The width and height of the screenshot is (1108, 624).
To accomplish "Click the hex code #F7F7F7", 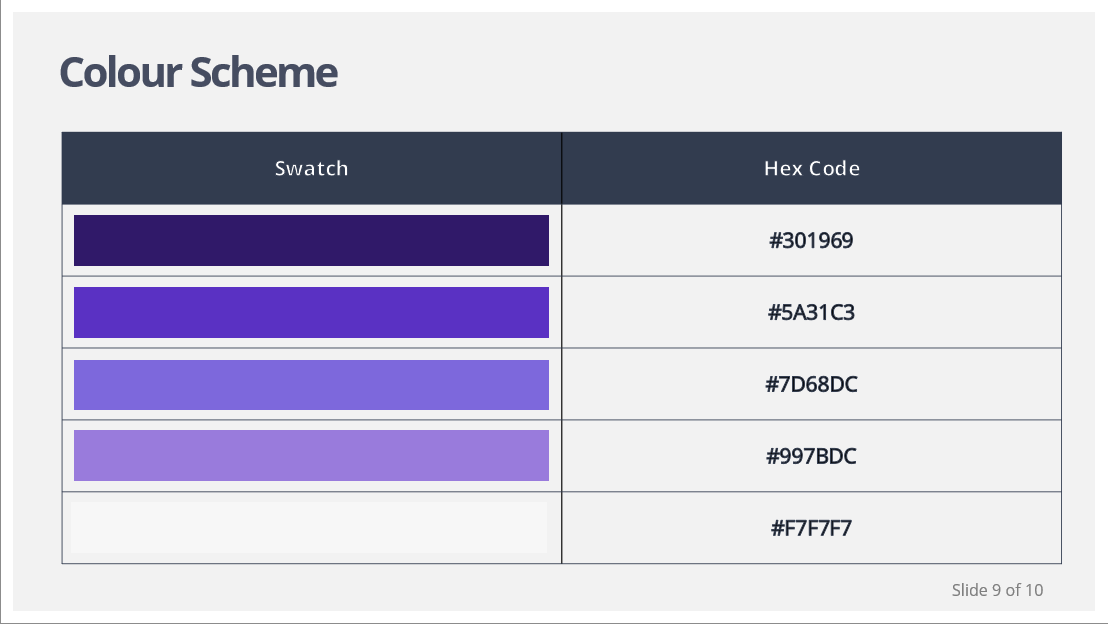I will (x=812, y=527).
